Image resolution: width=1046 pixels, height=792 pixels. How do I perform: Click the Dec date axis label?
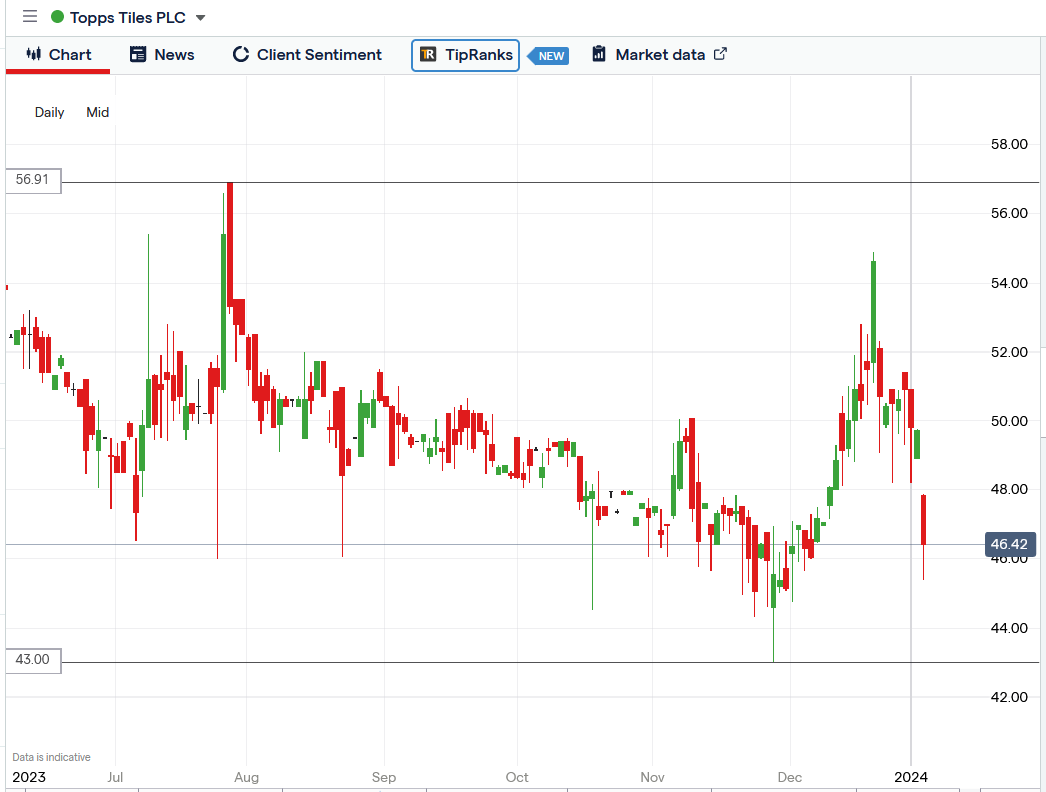tap(790, 777)
